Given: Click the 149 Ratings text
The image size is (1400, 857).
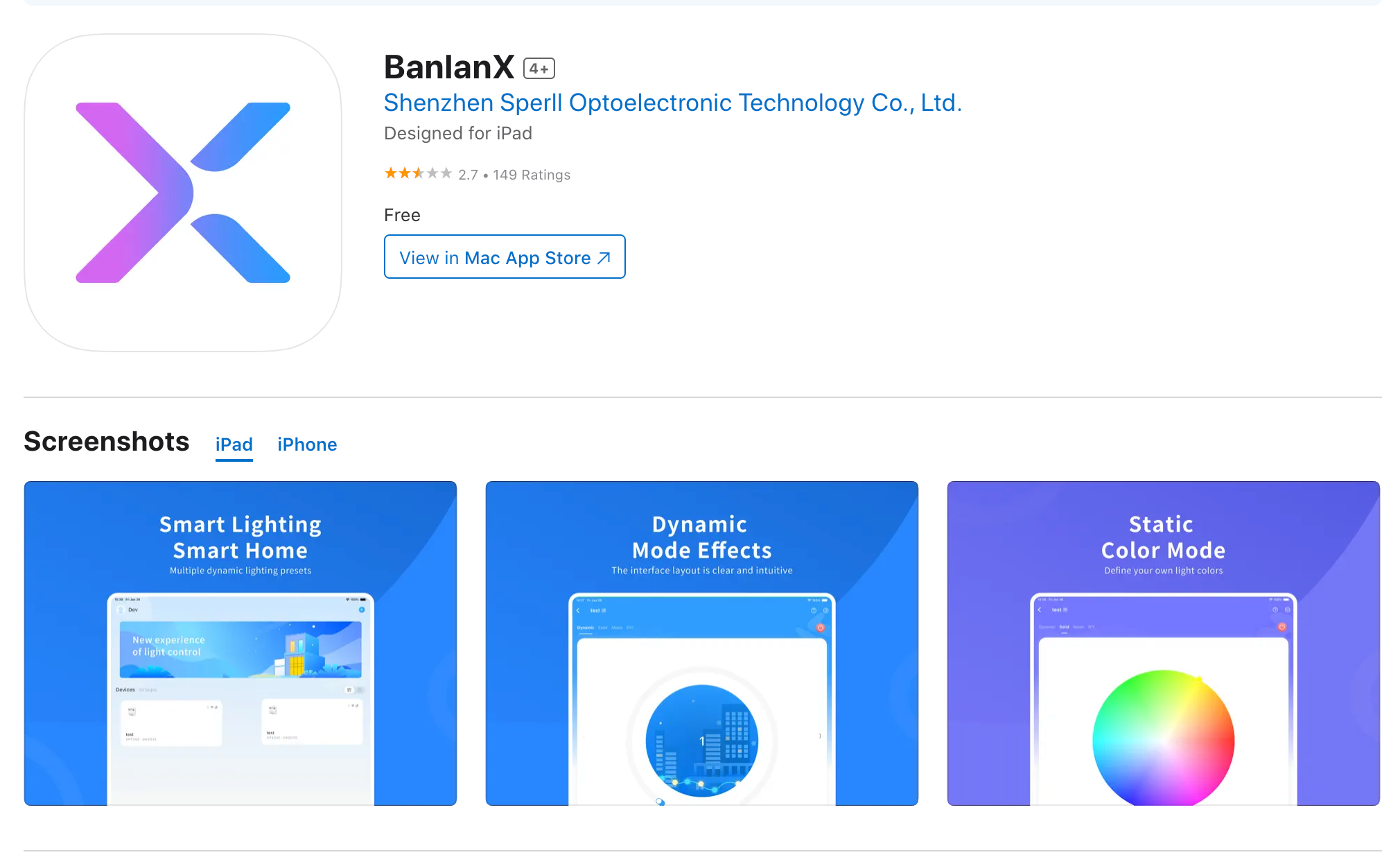Looking at the screenshot, I should click(532, 175).
